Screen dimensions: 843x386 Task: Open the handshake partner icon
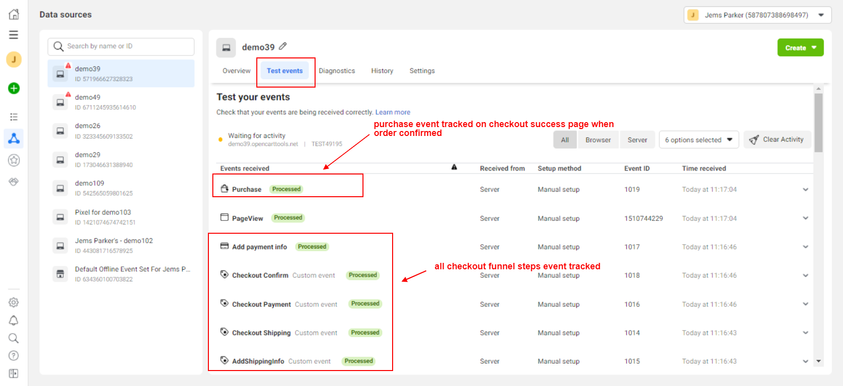point(14,182)
